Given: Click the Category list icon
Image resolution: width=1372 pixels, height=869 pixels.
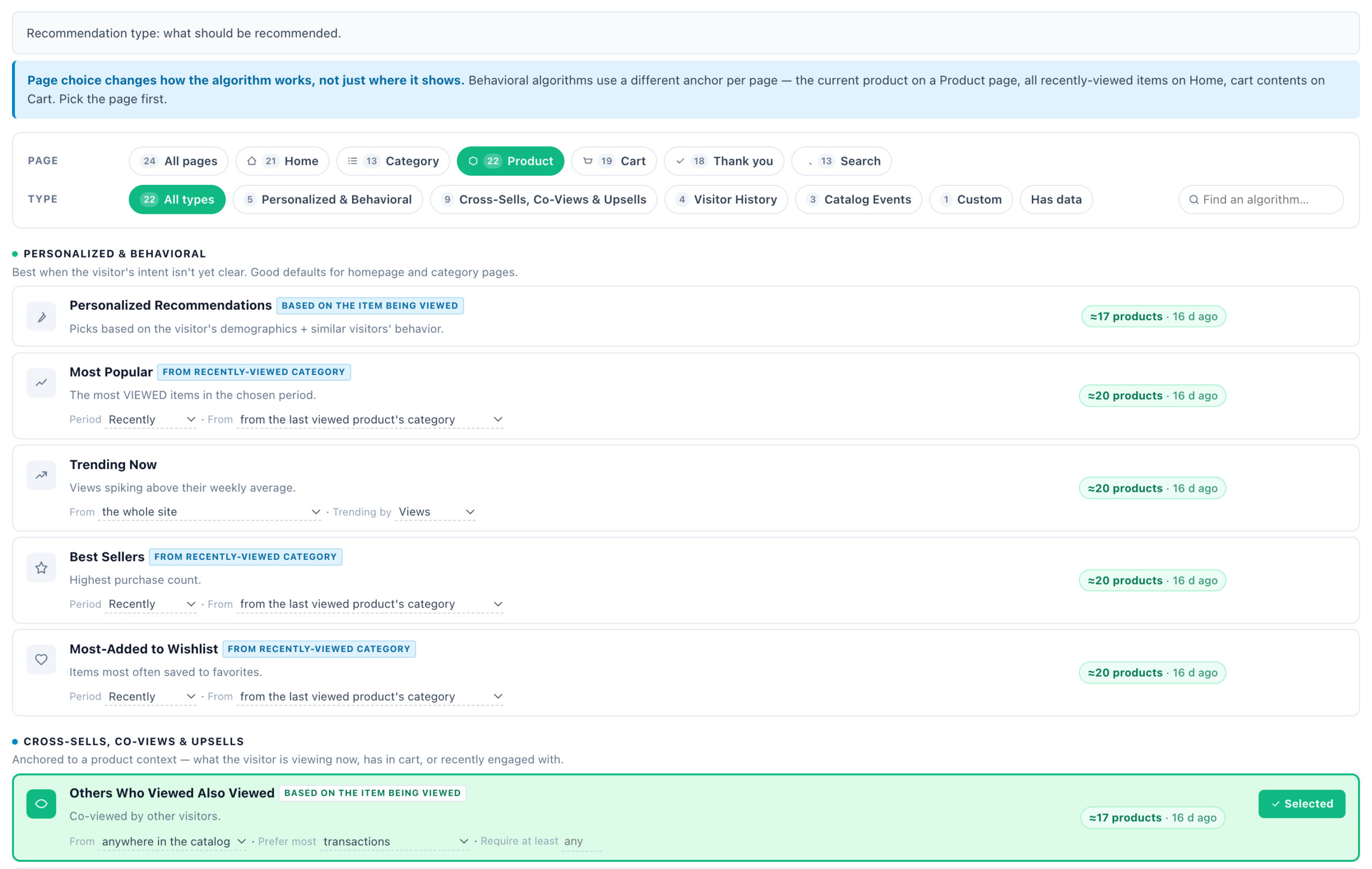Looking at the screenshot, I should tap(353, 161).
